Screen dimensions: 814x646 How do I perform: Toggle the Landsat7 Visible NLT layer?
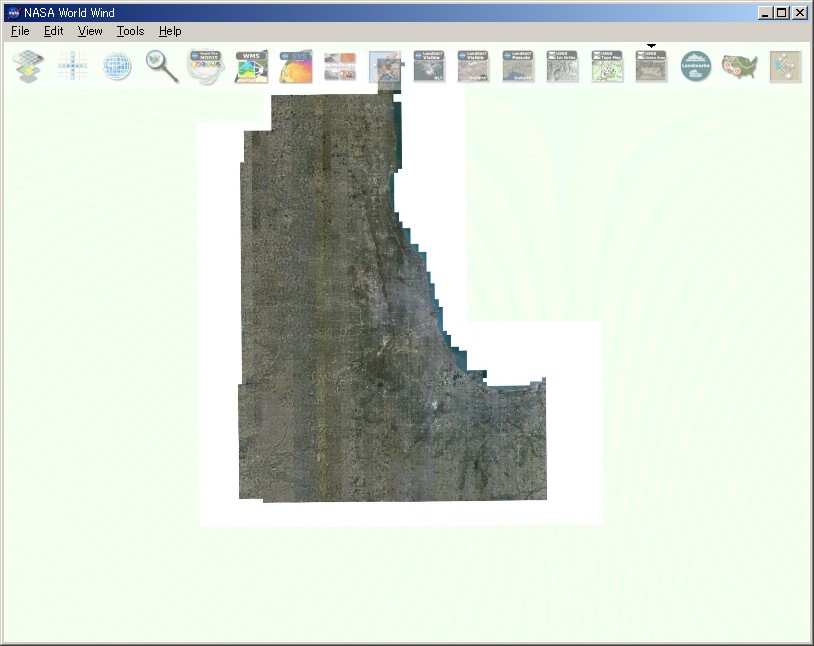[x=428, y=65]
